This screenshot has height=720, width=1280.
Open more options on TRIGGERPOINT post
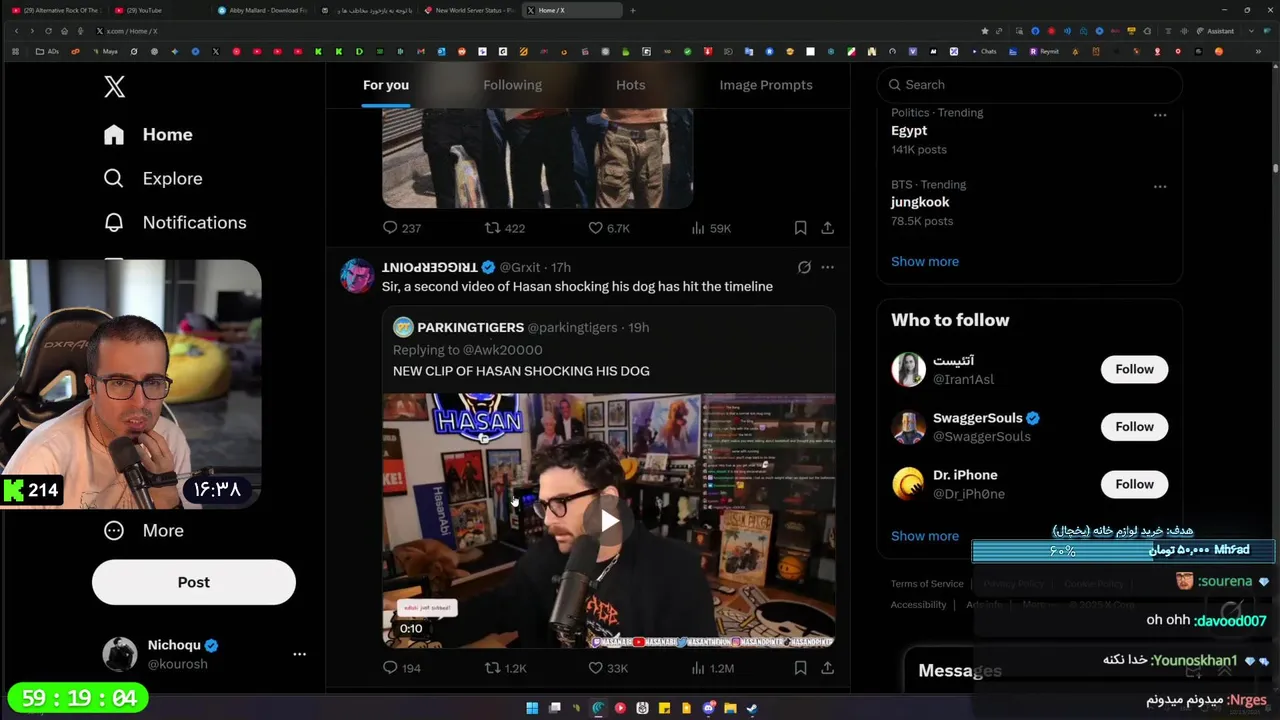pos(828,267)
